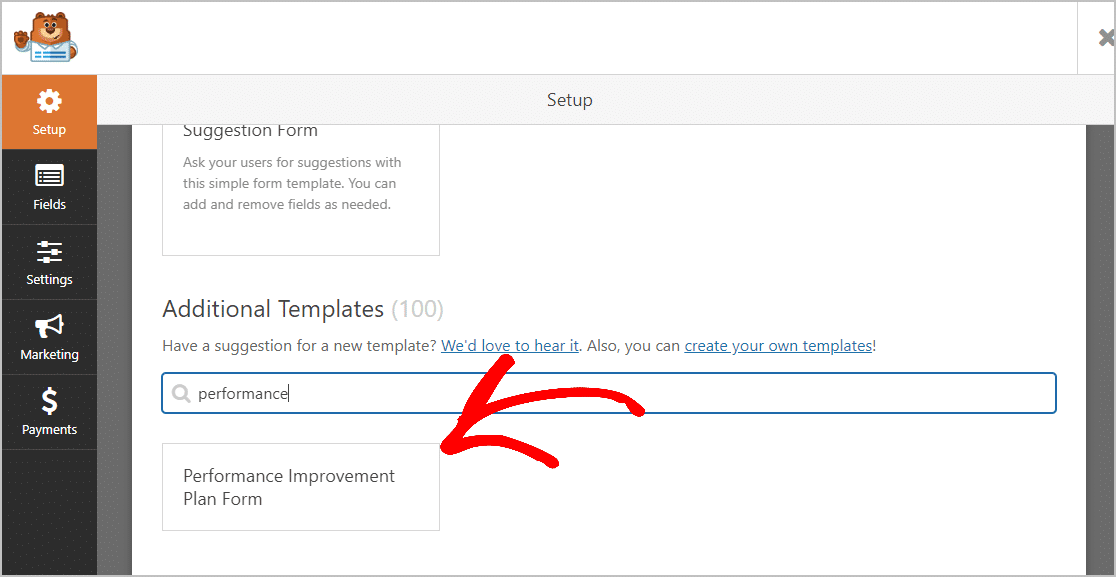Click the Setup title in header bar
The width and height of the screenshot is (1116, 577).
[569, 100]
